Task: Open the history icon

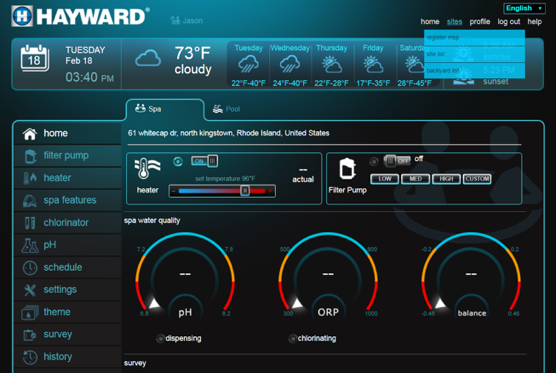Action: coord(30,357)
